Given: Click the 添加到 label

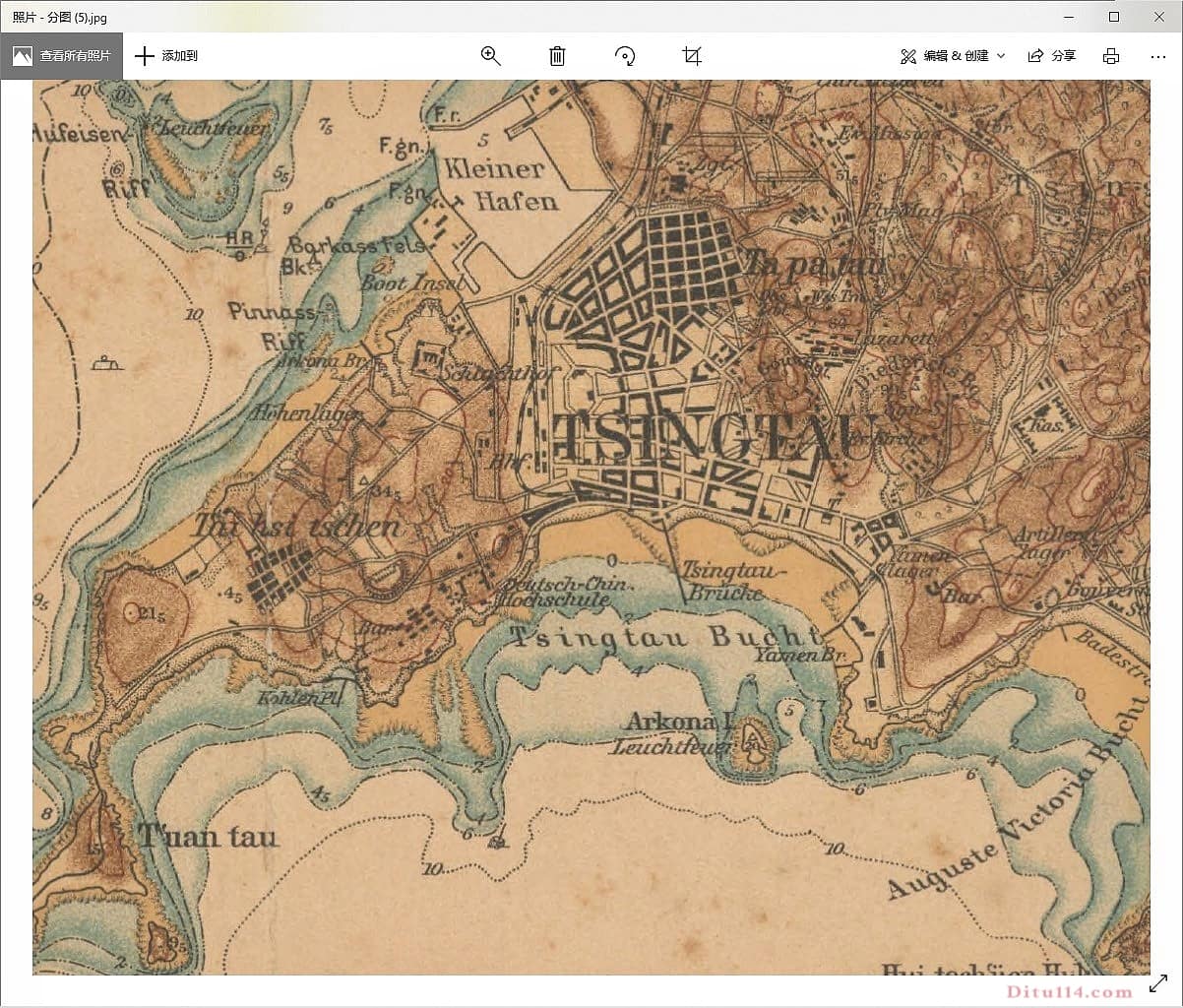Looking at the screenshot, I should tap(179, 56).
